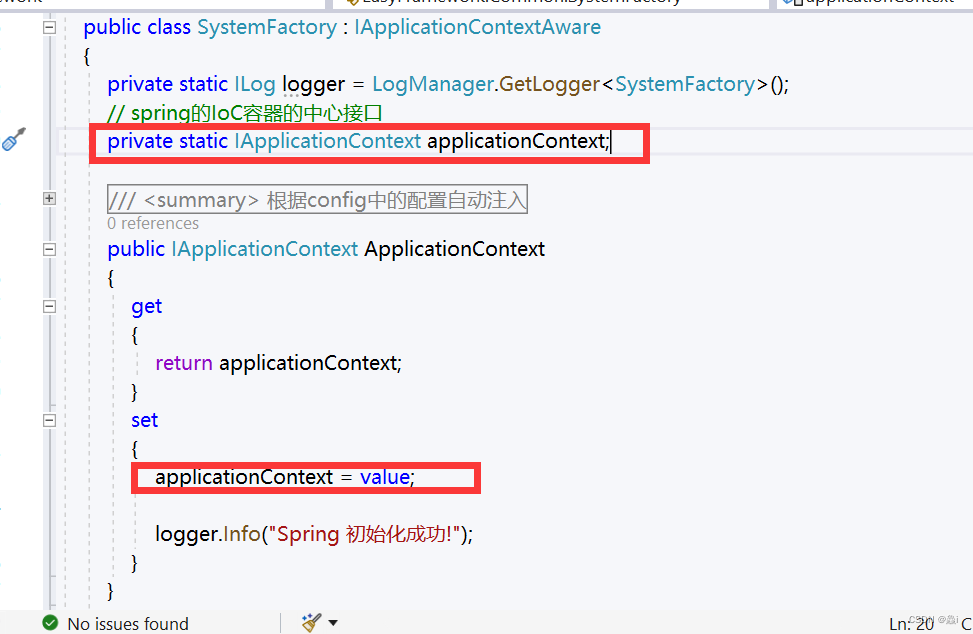Click the green IoC comment line
Viewport: 973px width, 634px height.
coord(244,113)
